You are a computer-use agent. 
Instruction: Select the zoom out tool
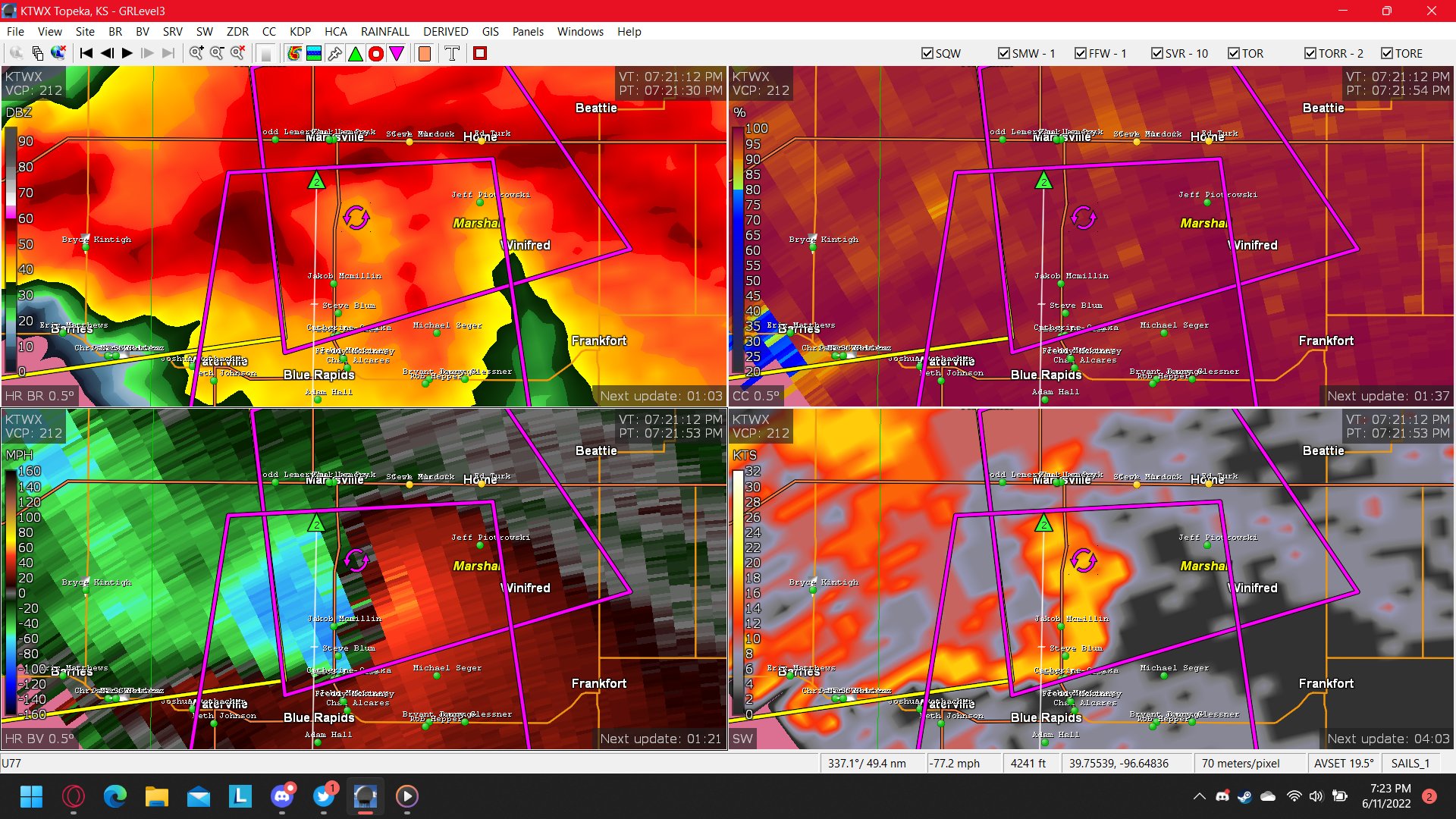[217, 53]
